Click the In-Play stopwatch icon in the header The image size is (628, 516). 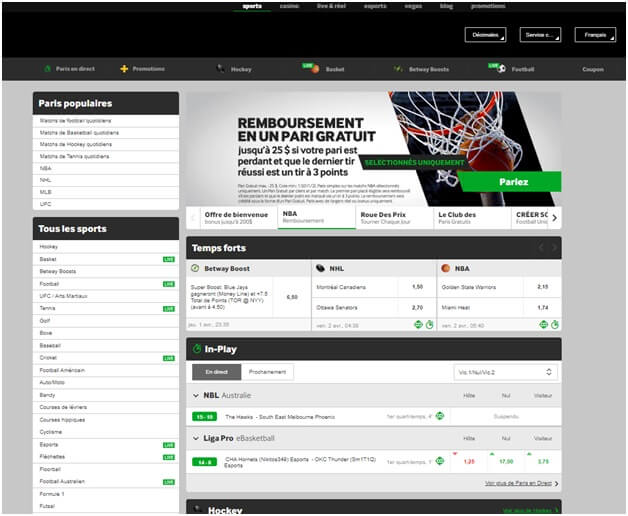pos(197,349)
